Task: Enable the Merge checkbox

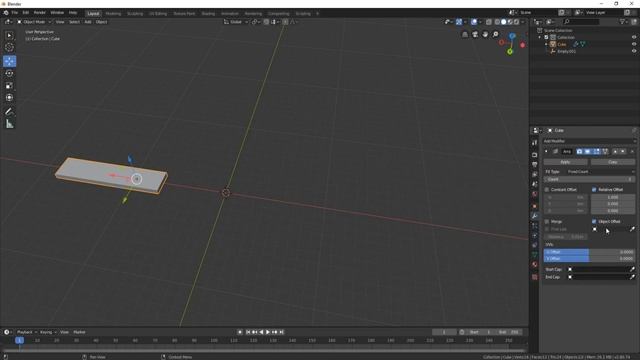Action: pyautogui.click(x=547, y=222)
